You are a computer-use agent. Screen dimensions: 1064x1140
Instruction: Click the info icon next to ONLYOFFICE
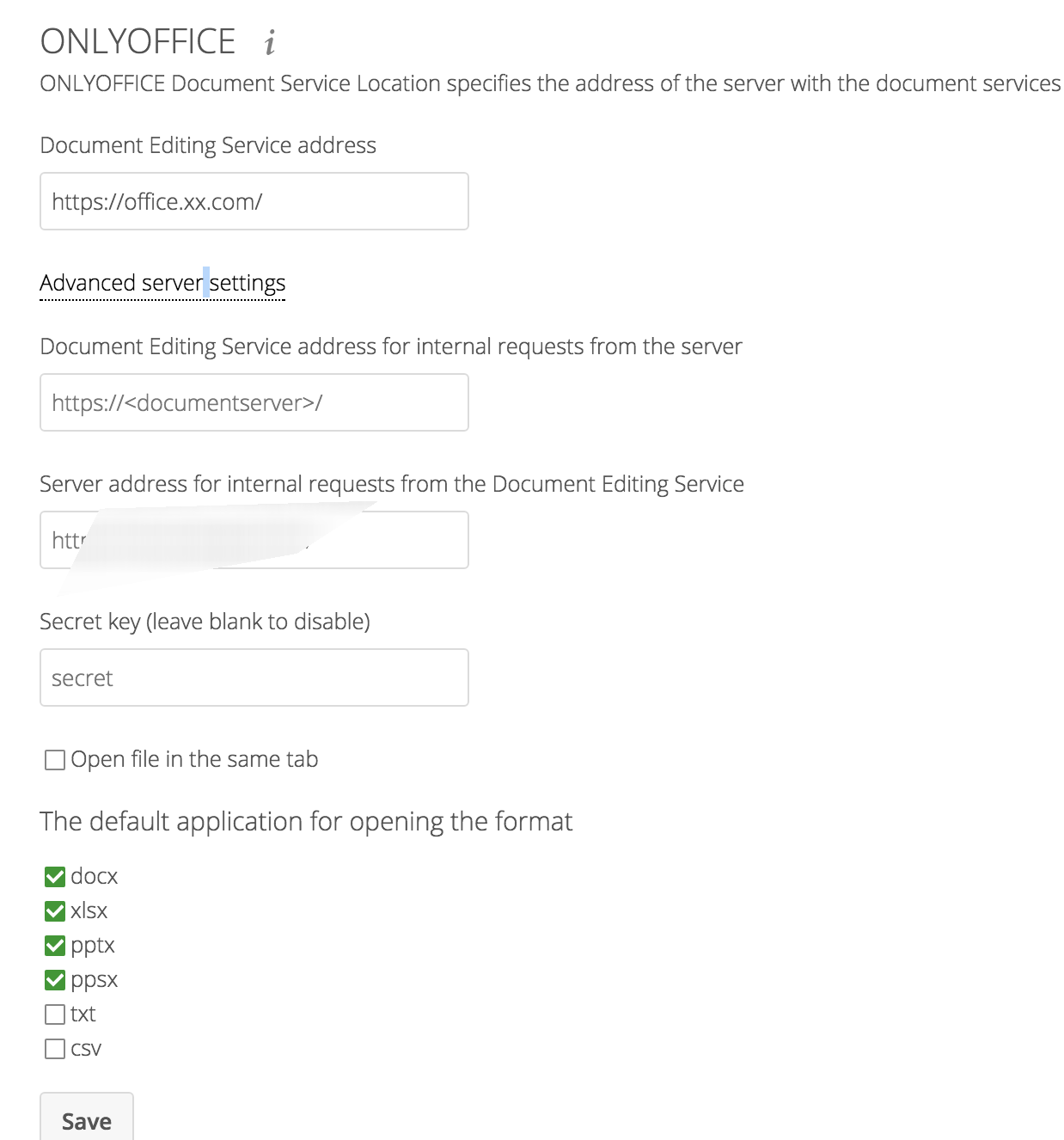(269, 41)
